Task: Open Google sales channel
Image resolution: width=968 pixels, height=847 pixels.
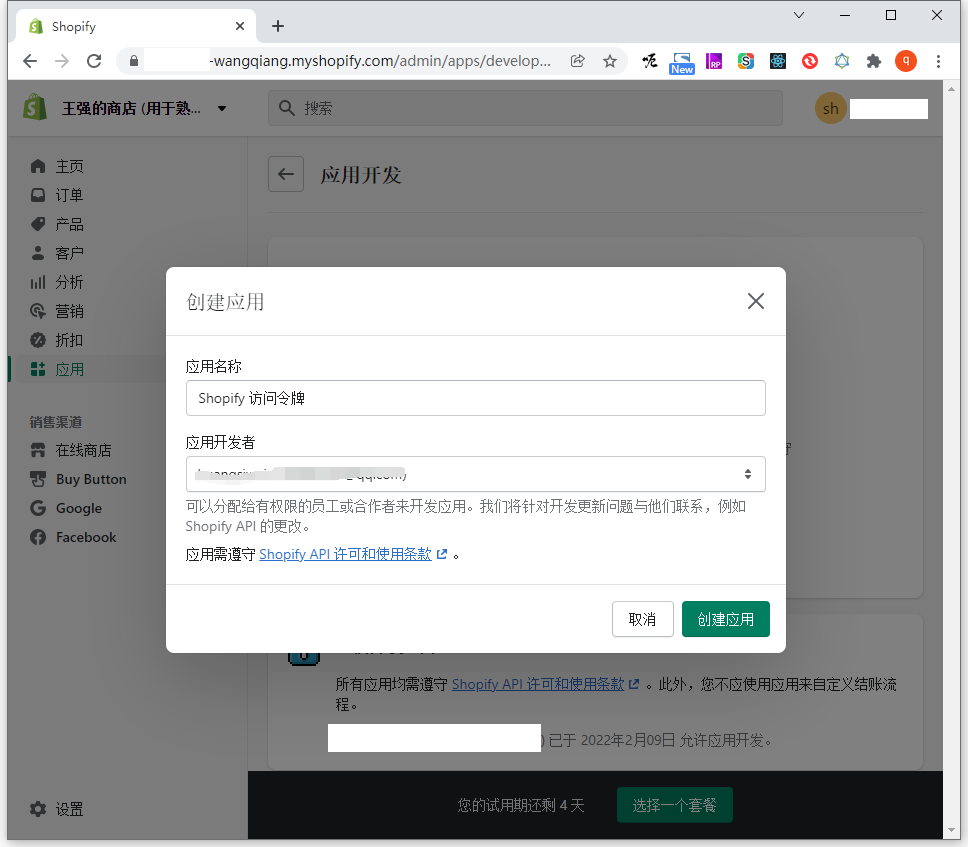Action: [78, 508]
